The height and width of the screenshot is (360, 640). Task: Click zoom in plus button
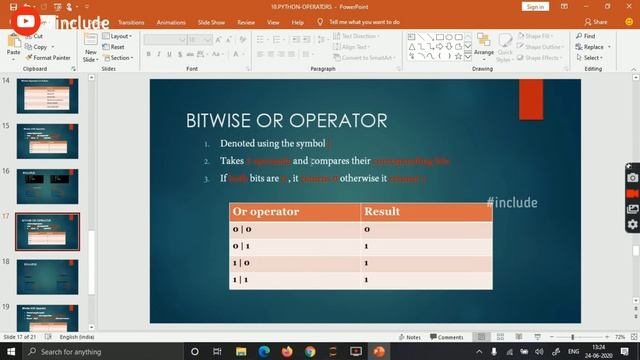click(x=607, y=337)
